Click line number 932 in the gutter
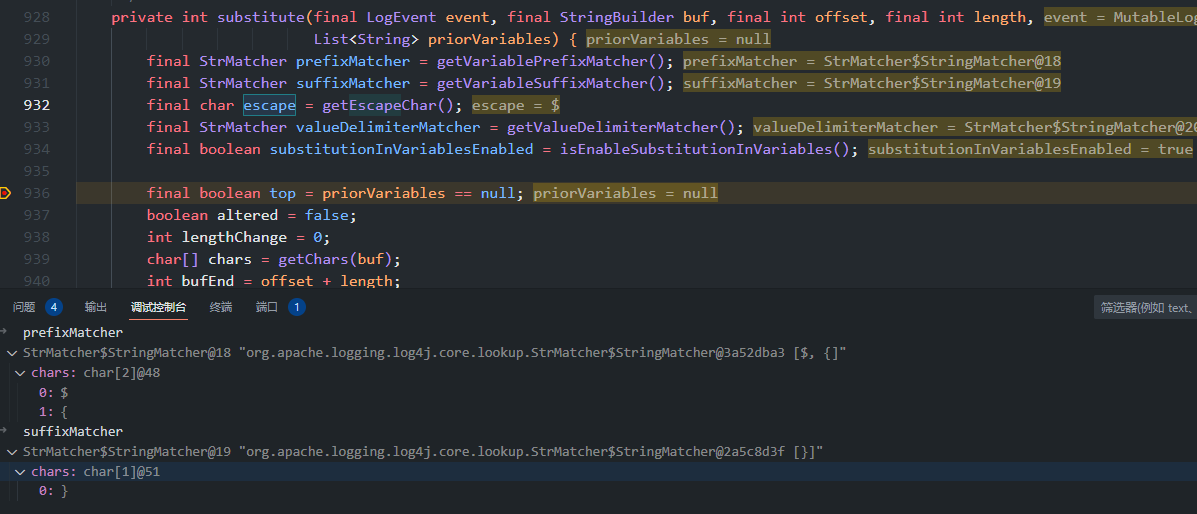Screen dimensions: 1197x514 click(36, 105)
